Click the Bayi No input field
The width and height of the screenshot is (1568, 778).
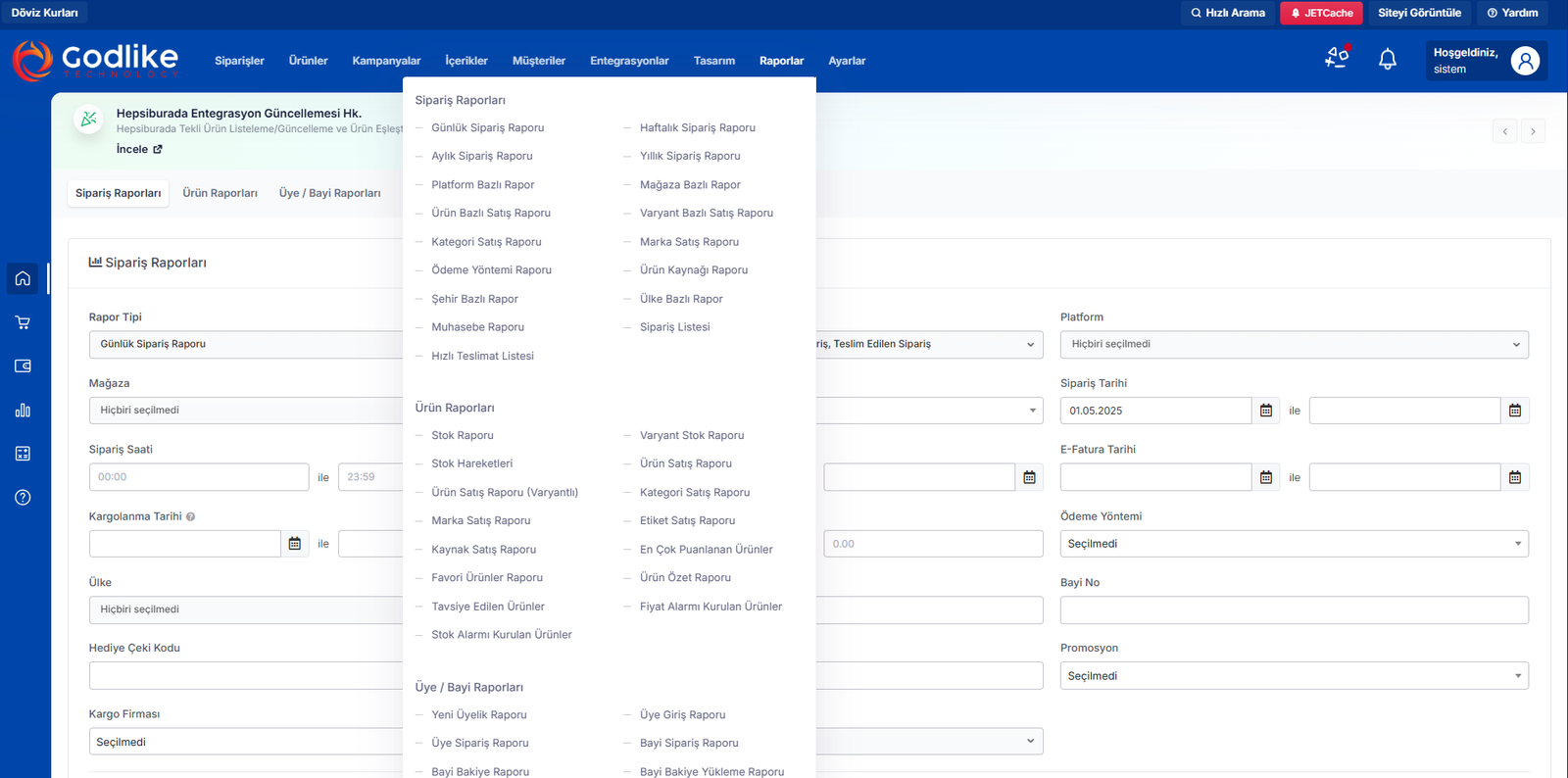pos(1294,610)
